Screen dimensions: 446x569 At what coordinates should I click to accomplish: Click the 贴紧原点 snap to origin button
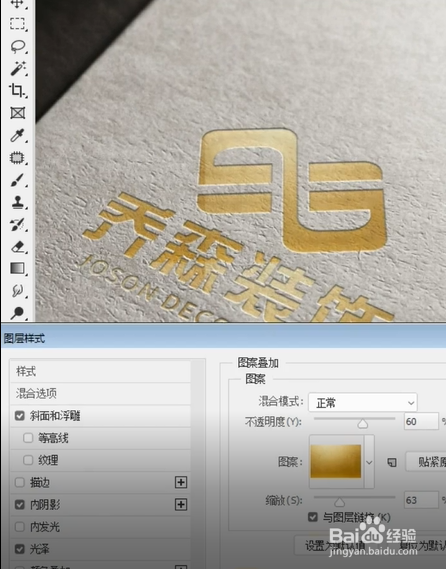pyautogui.click(x=426, y=462)
